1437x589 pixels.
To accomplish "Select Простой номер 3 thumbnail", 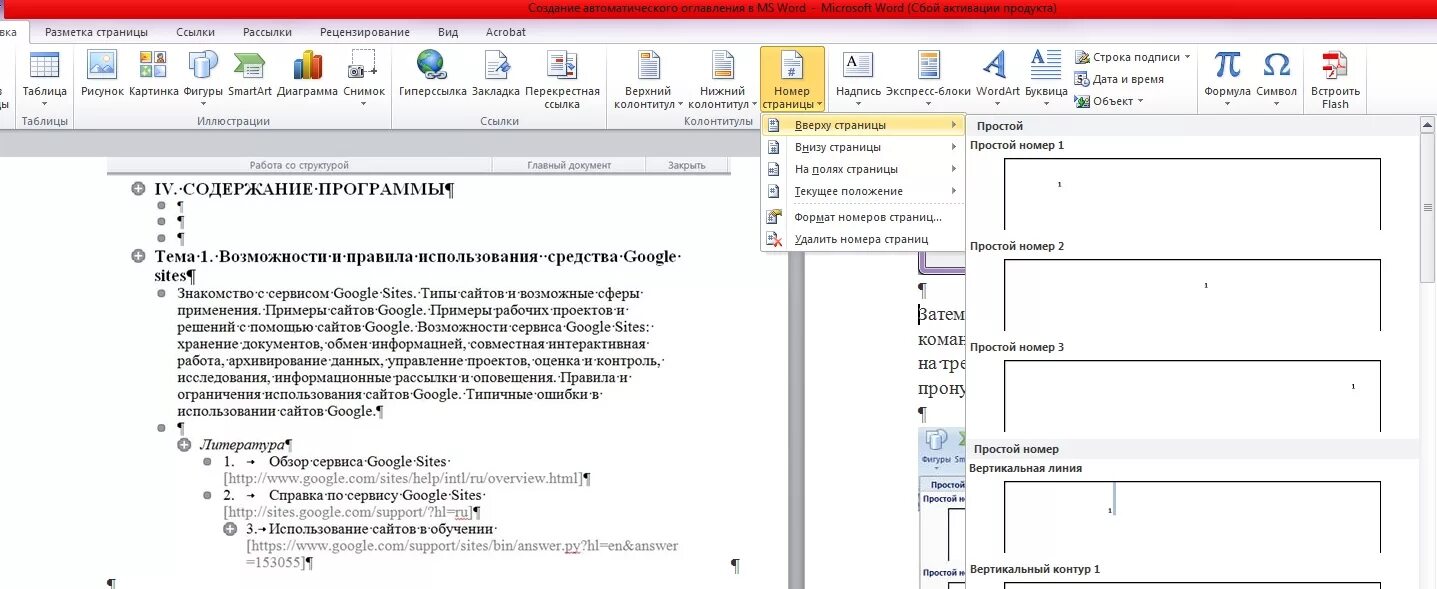I will pos(1192,395).
